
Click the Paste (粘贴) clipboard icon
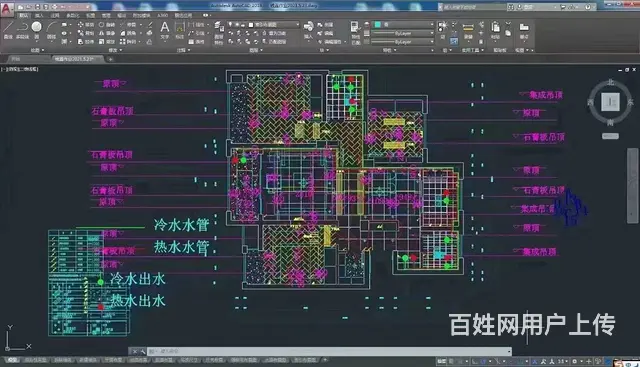tap(496, 30)
